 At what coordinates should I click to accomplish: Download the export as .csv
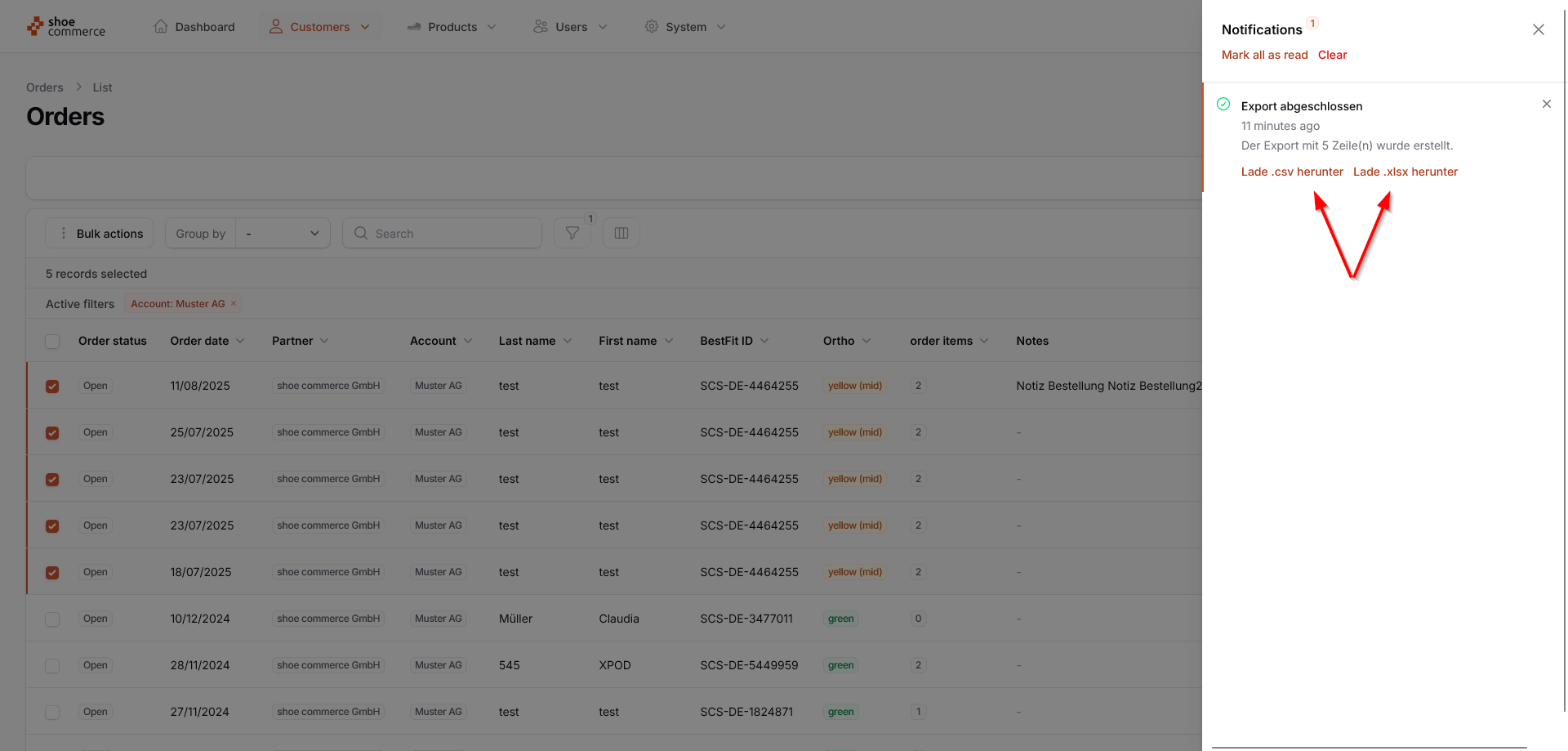coord(1291,172)
